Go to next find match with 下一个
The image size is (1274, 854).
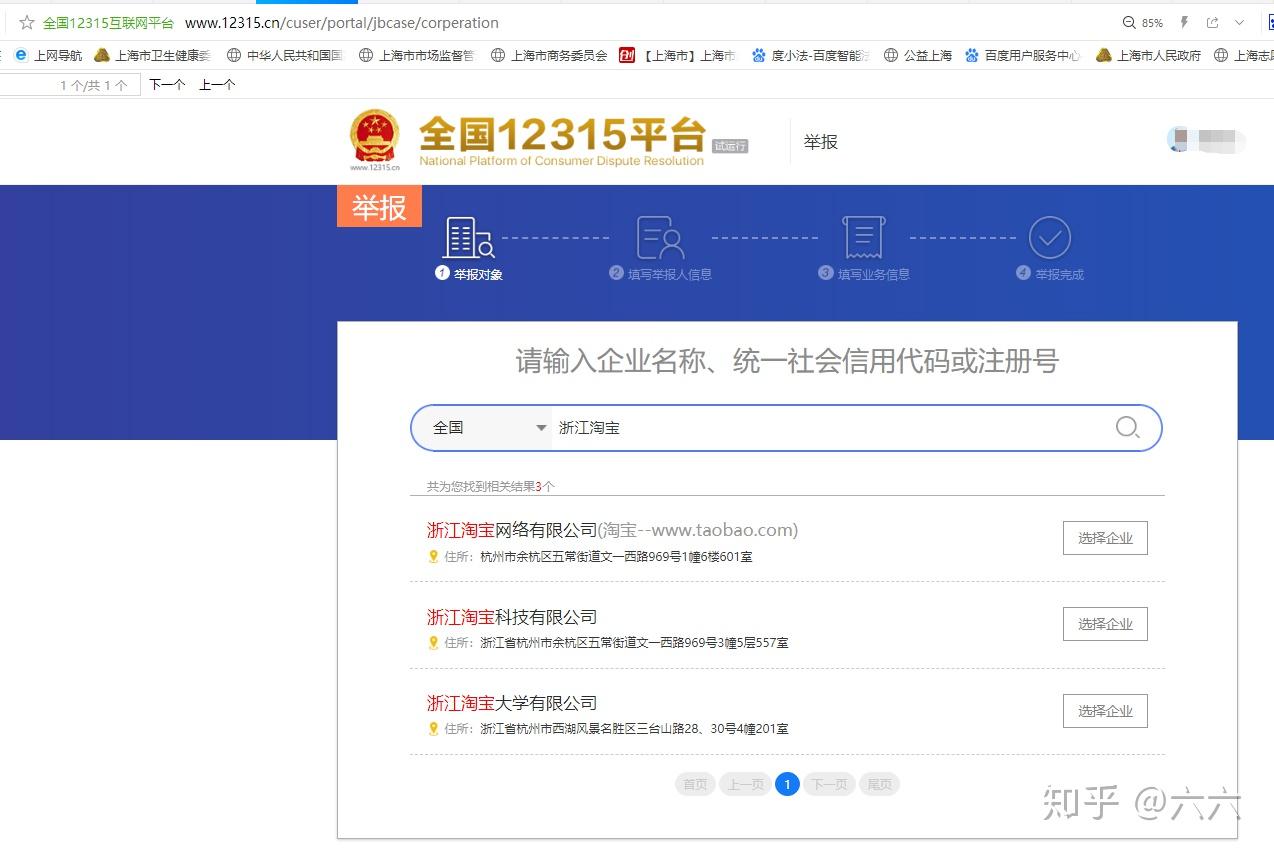[x=167, y=85]
